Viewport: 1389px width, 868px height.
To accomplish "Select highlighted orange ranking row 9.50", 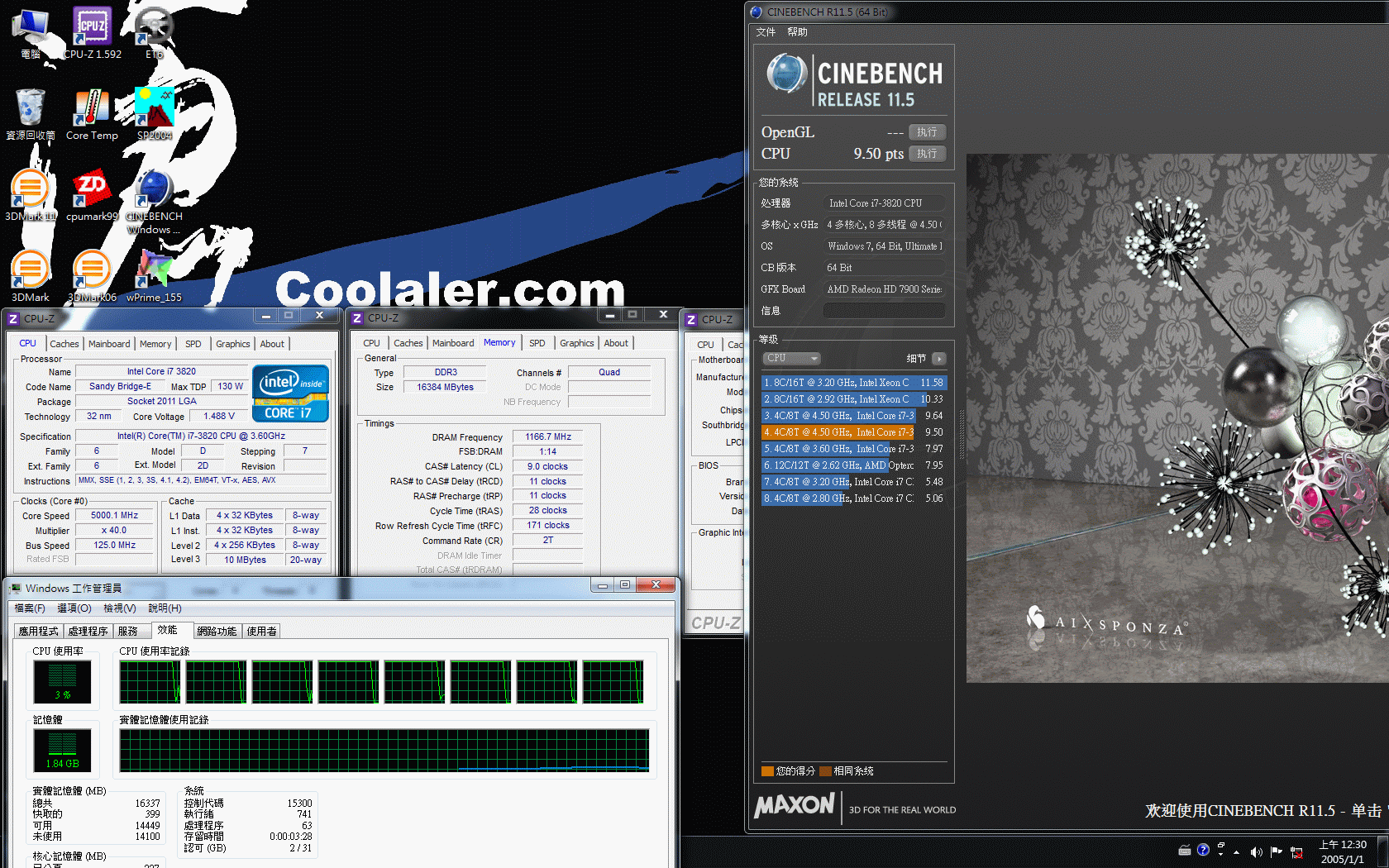I will tap(853, 432).
